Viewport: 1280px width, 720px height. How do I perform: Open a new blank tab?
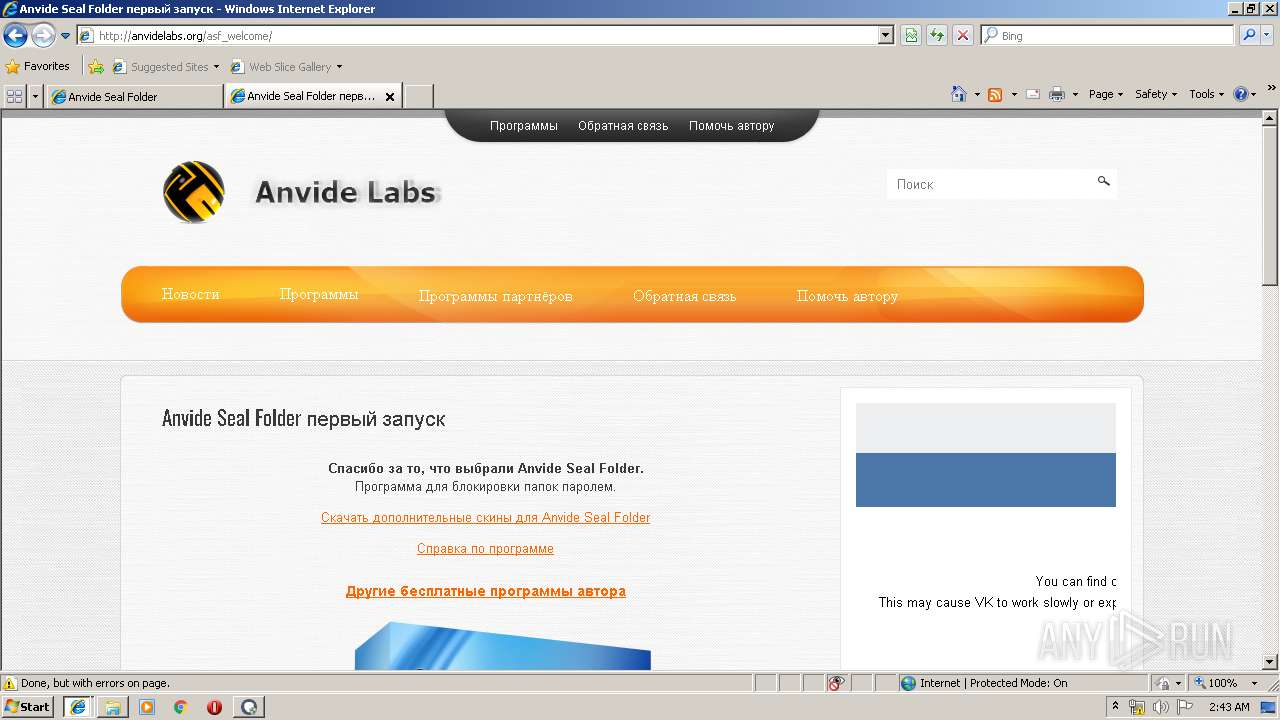coord(419,96)
